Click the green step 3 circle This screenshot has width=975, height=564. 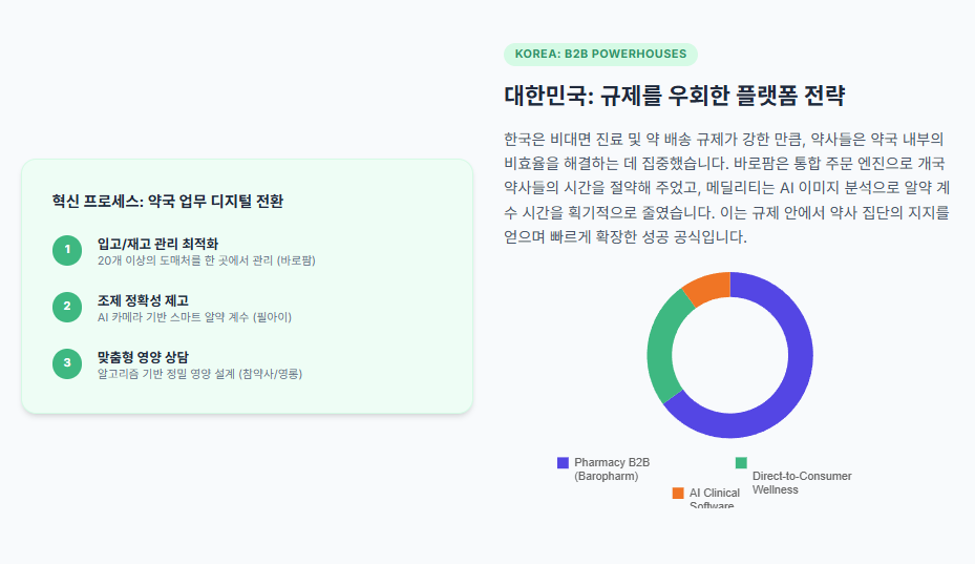(67, 364)
